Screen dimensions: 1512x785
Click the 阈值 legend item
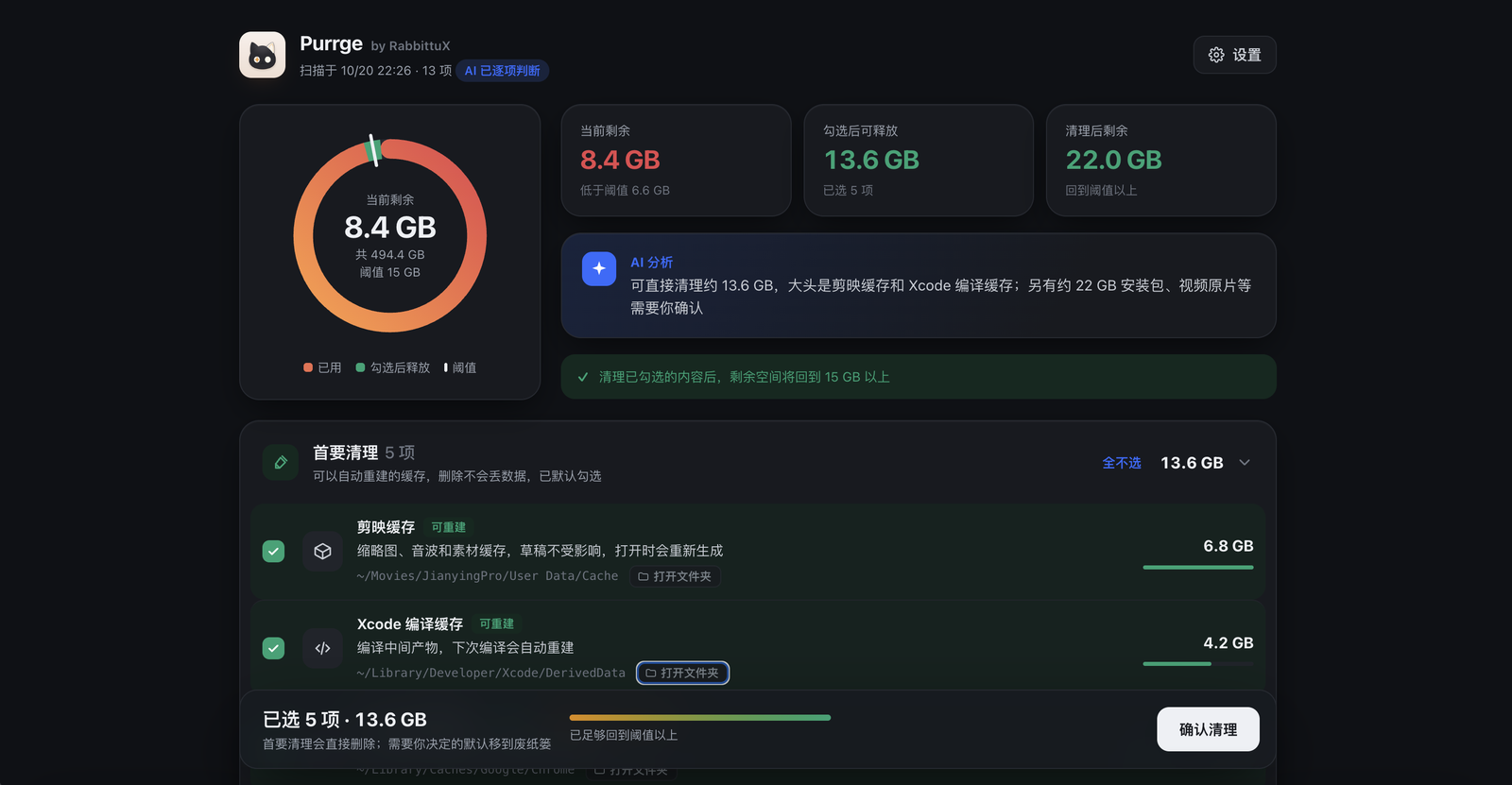pos(460,367)
